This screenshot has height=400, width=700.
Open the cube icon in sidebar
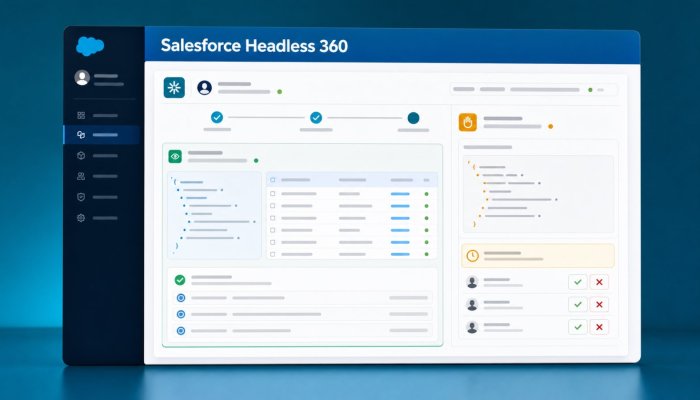pos(81,155)
